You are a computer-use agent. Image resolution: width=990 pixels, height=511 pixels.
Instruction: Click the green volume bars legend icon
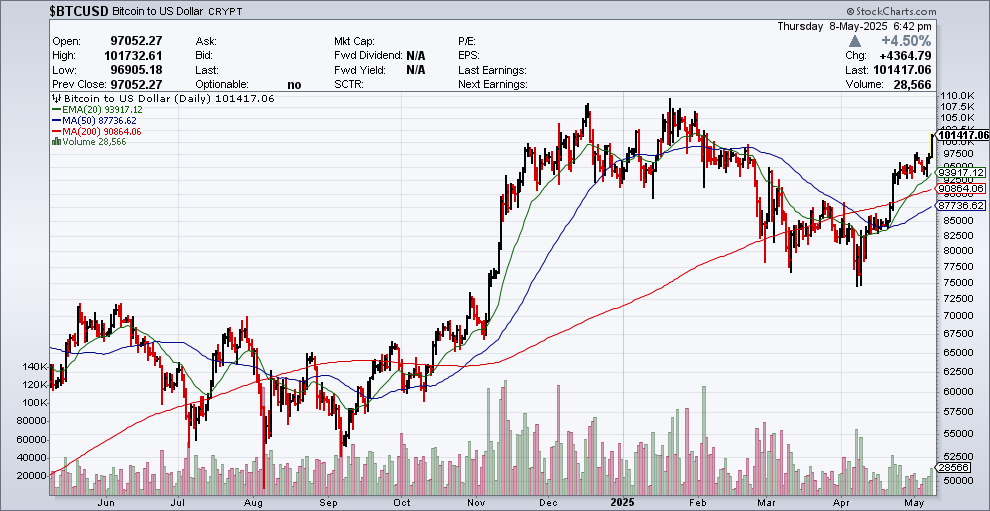pos(55,142)
